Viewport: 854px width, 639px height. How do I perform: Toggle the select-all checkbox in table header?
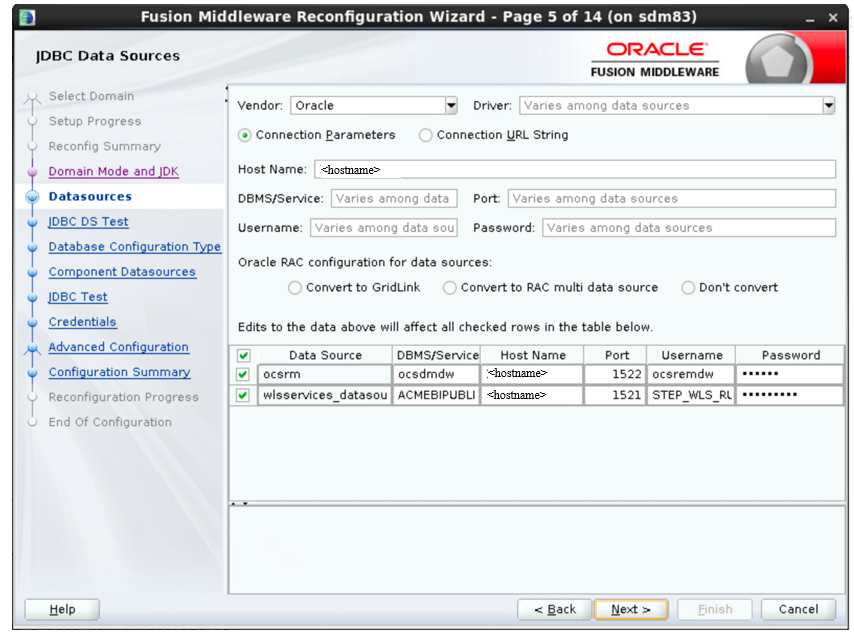point(243,356)
